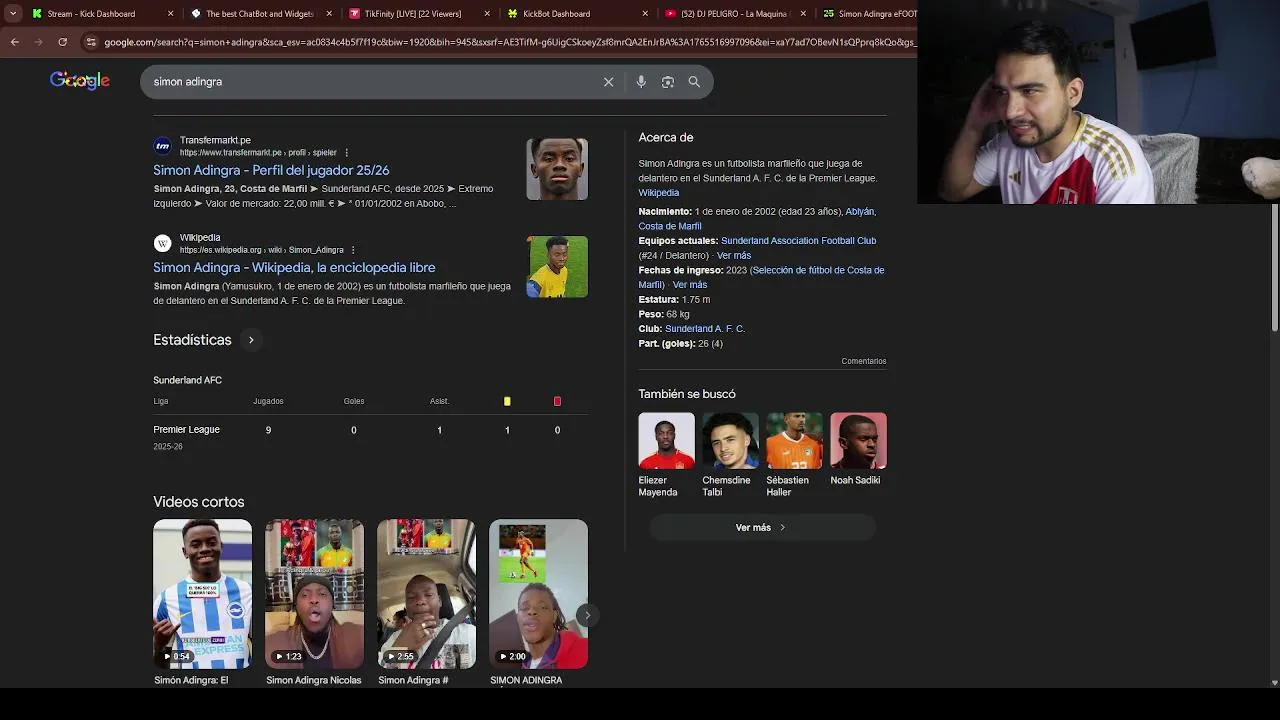Click the yellow card column icon

(507, 401)
